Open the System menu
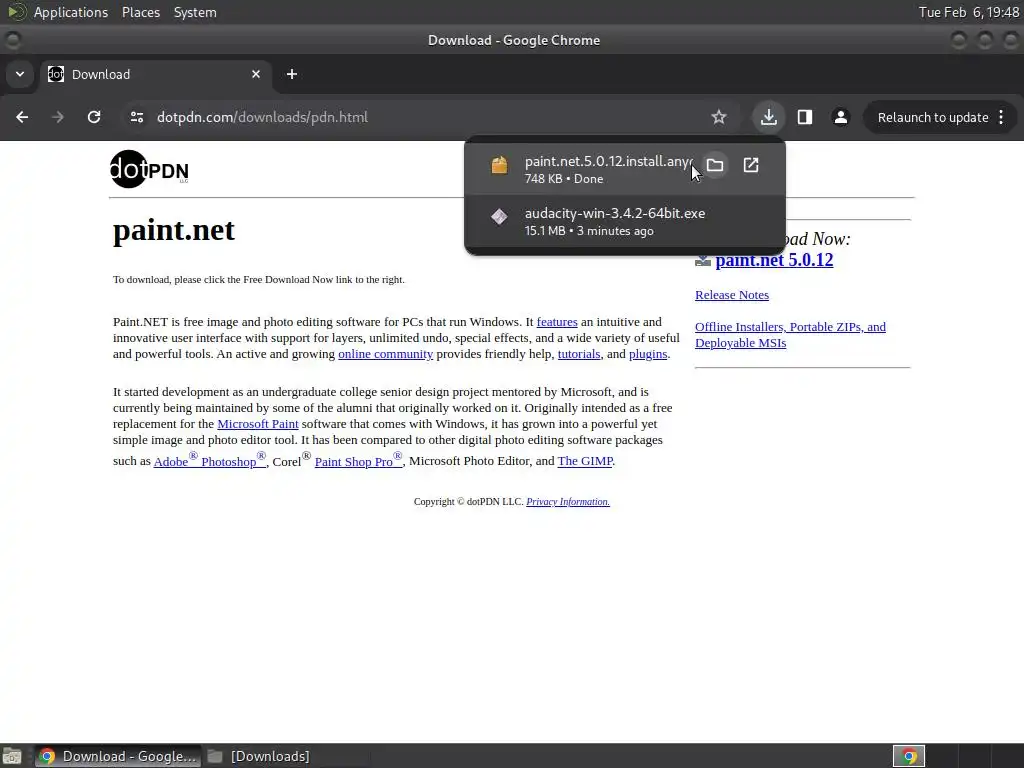Viewport: 1024px width, 768px height. point(195,12)
